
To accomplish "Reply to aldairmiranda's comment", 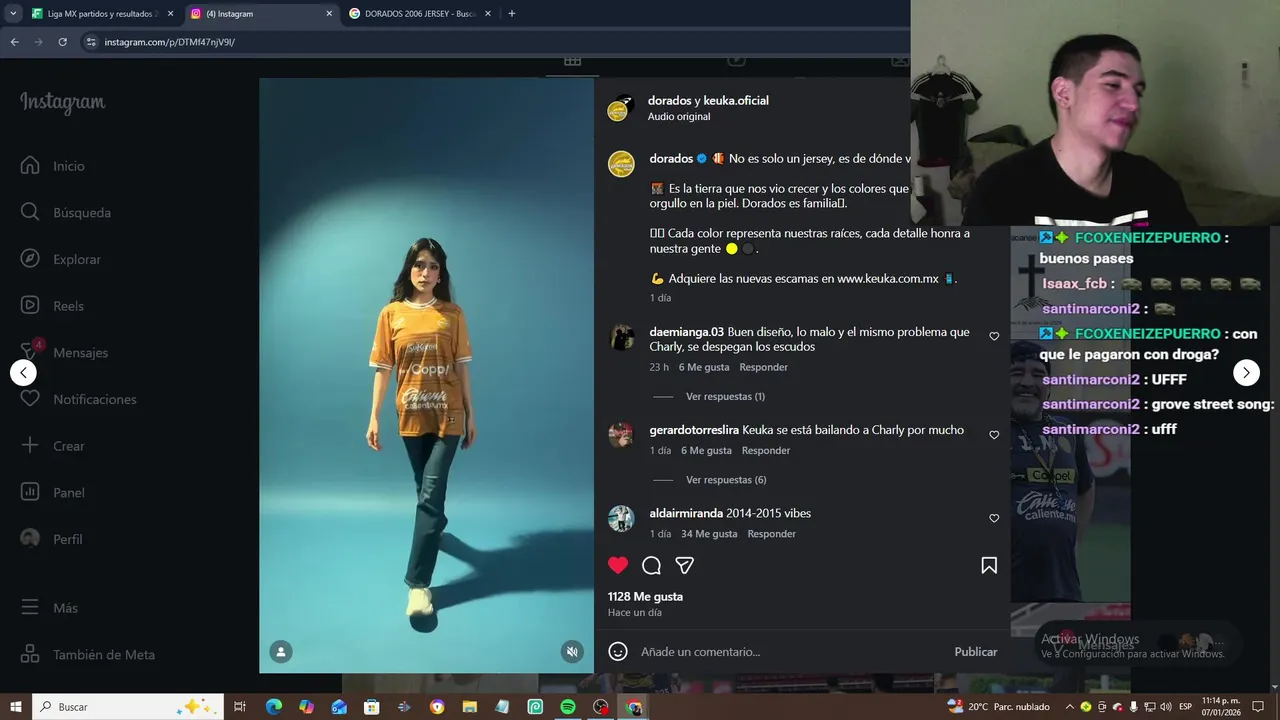I will 772,534.
